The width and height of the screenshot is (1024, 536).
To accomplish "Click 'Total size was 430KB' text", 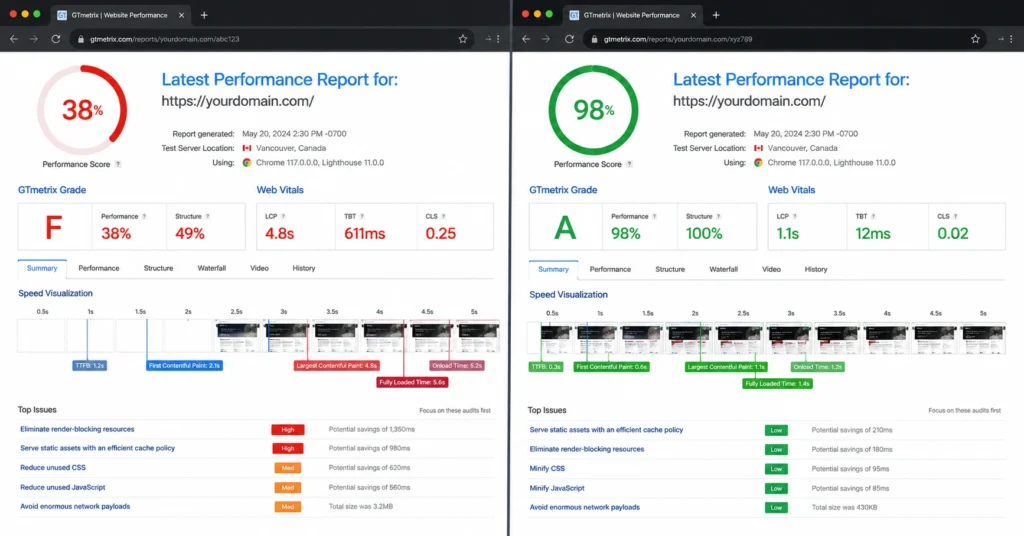I will pyautogui.click(x=844, y=507).
